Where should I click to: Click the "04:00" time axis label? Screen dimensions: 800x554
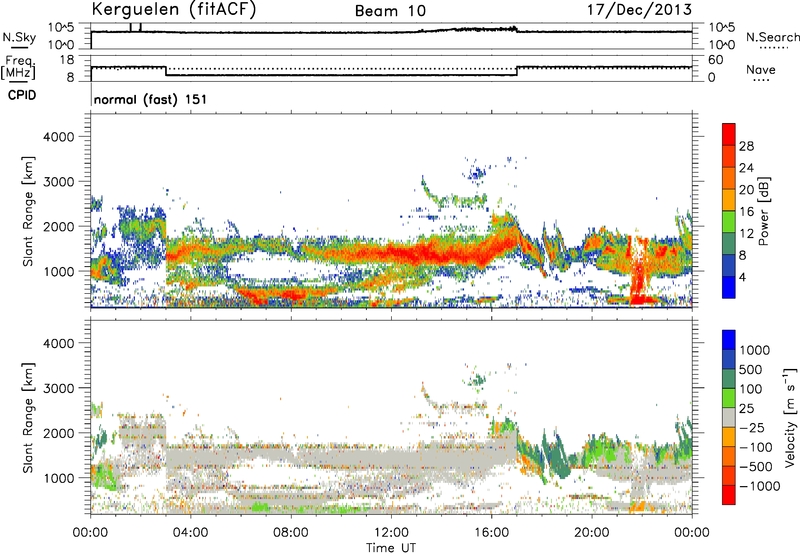pyautogui.click(x=190, y=533)
